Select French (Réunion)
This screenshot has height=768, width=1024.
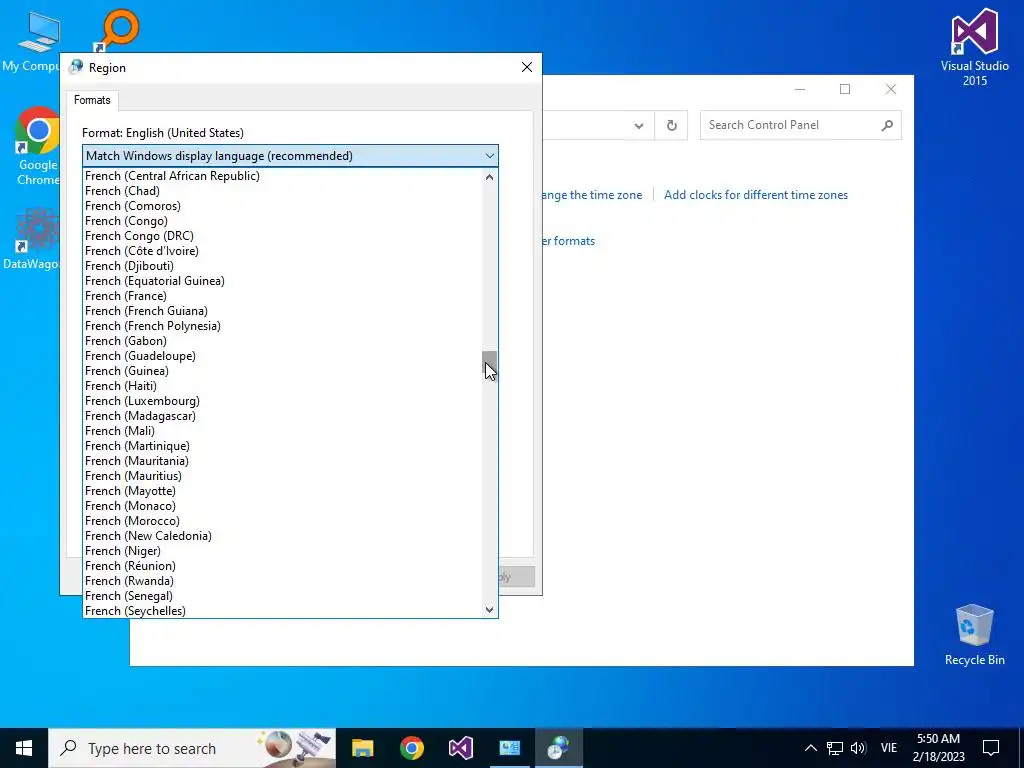(283, 566)
